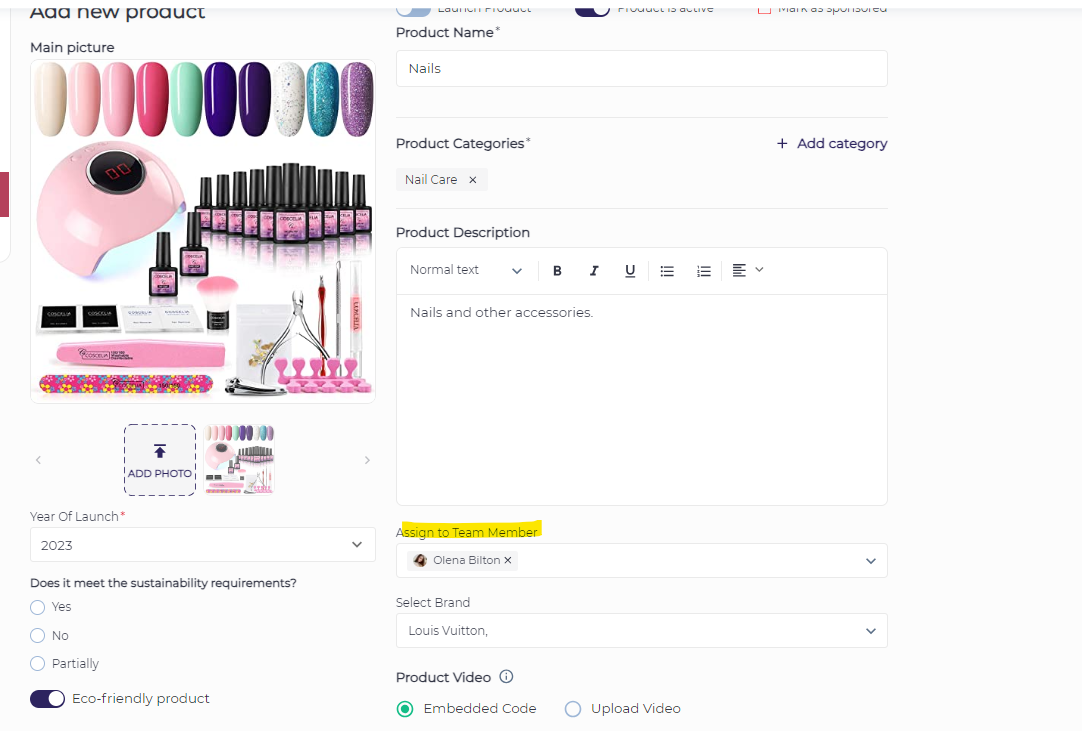Screen dimensions: 1082x731
Task: Remove Olena Bilton from team member
Action: [508, 561]
